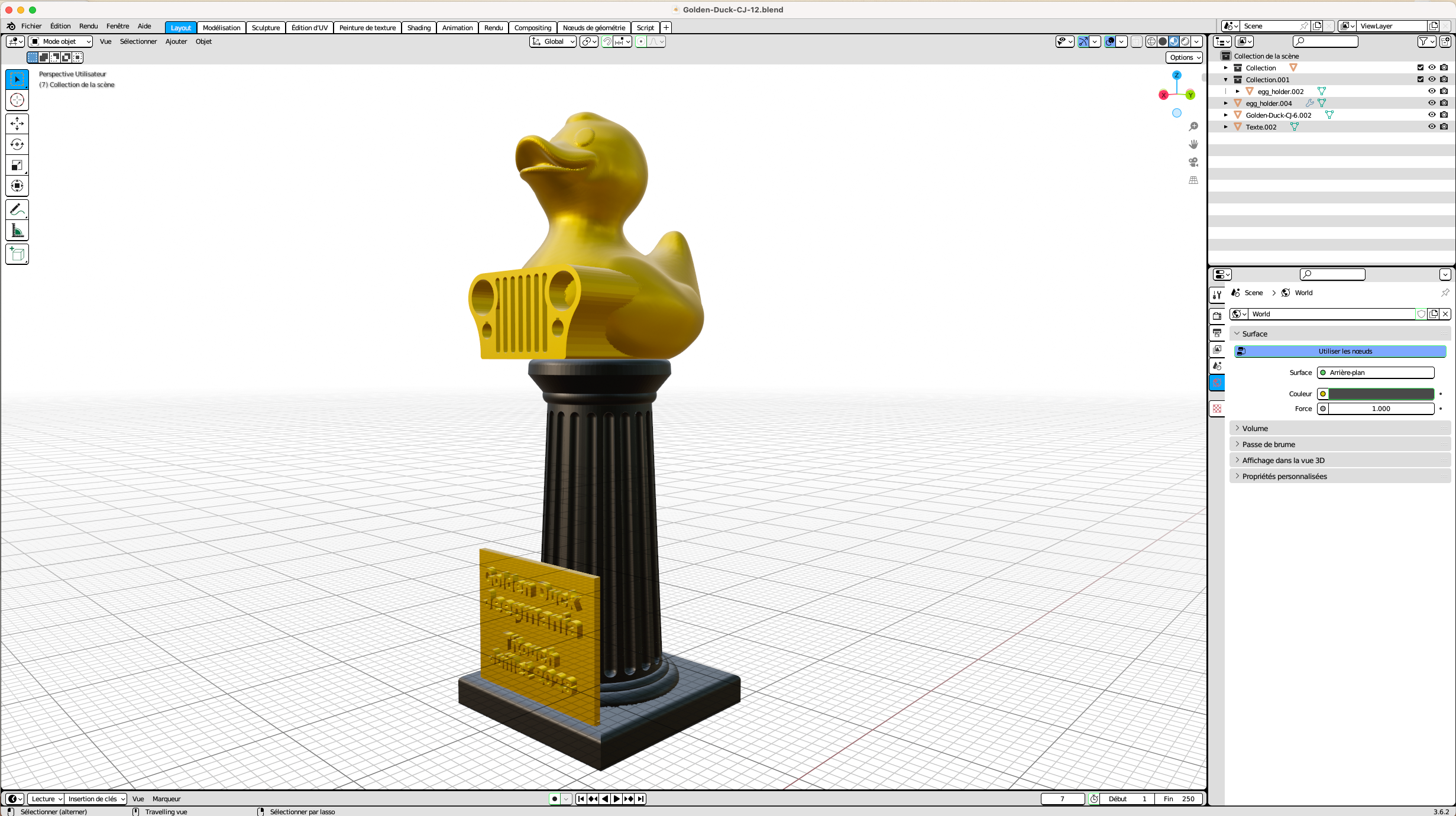Uncheck the Collection.001 exclude checkbox

(1420, 79)
